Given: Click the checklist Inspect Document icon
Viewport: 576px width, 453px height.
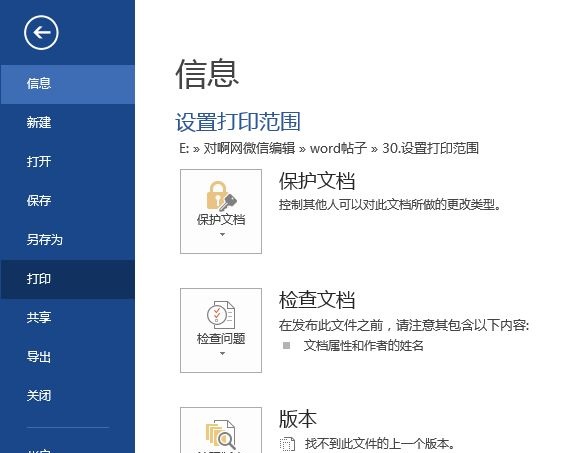Looking at the screenshot, I should pyautogui.click(x=221, y=314).
